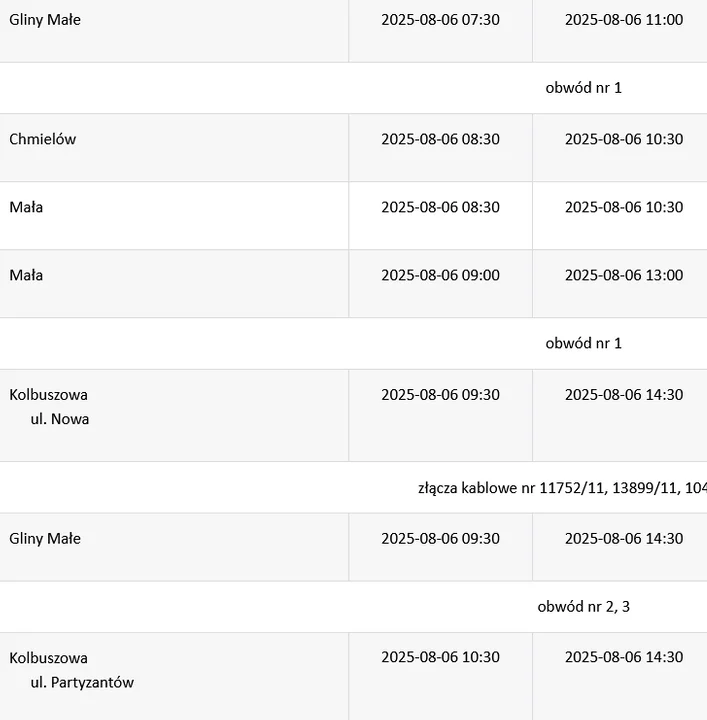Select Chmielów end time 10:30
Viewport: 707px width, 720px height.
(x=624, y=139)
